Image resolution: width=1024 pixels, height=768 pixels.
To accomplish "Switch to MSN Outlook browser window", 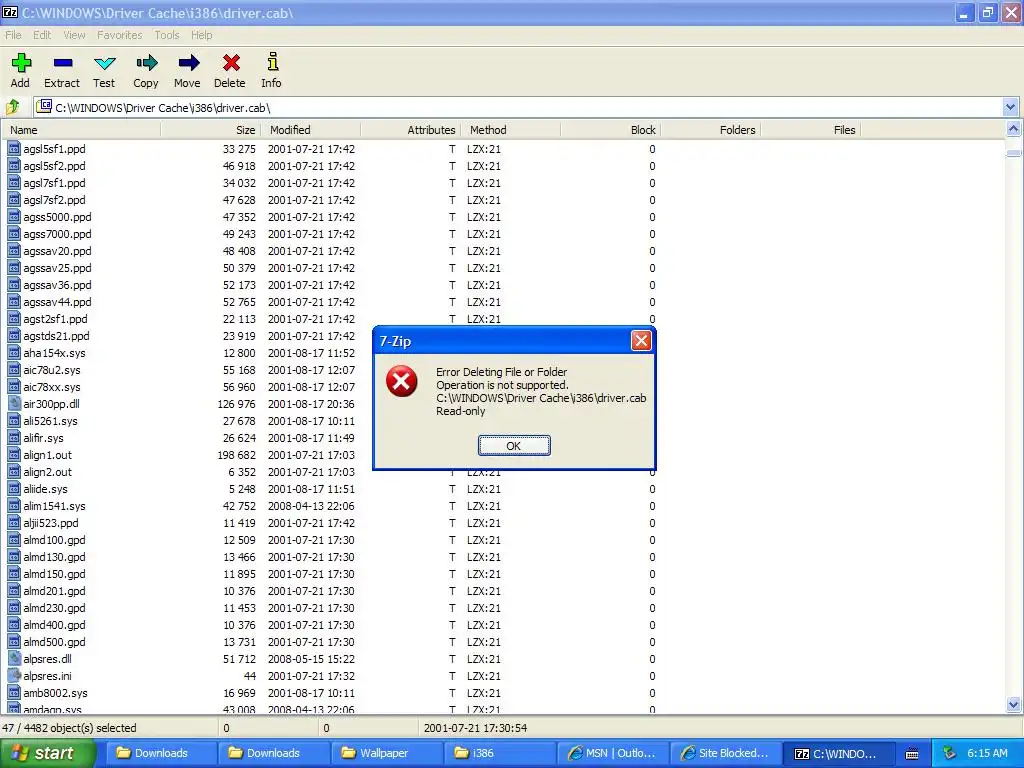I will [612, 753].
